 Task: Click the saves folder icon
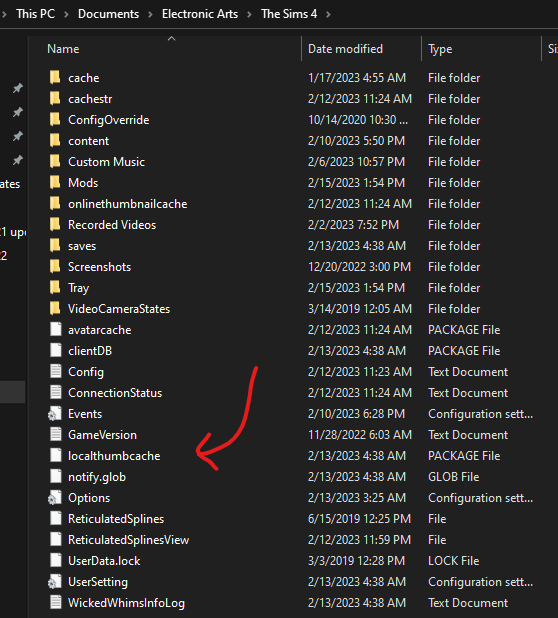(x=55, y=245)
